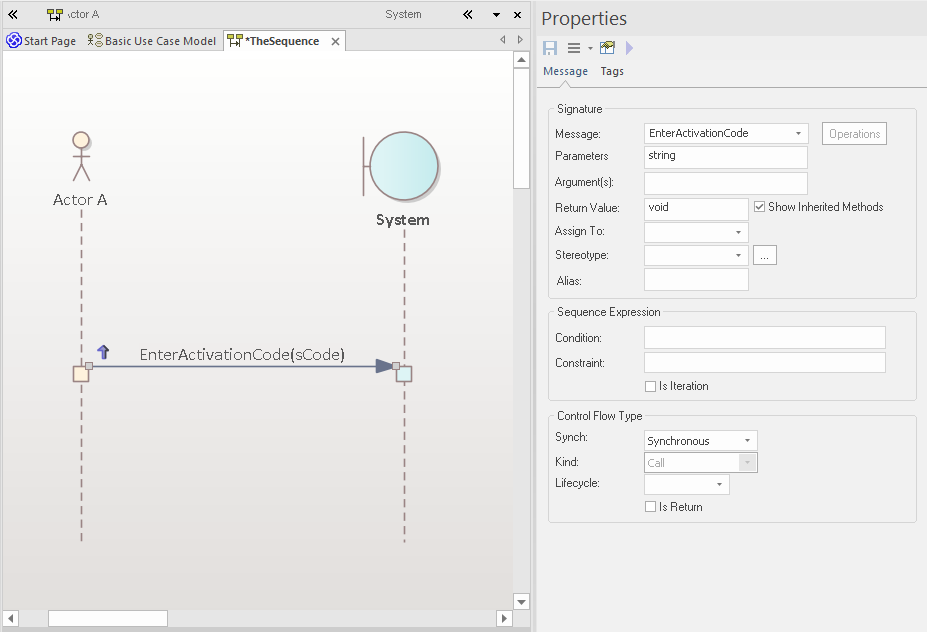Click the horizontal scrollbar thumb under diagram
Screen dimensions: 927x632
click(x=108, y=619)
